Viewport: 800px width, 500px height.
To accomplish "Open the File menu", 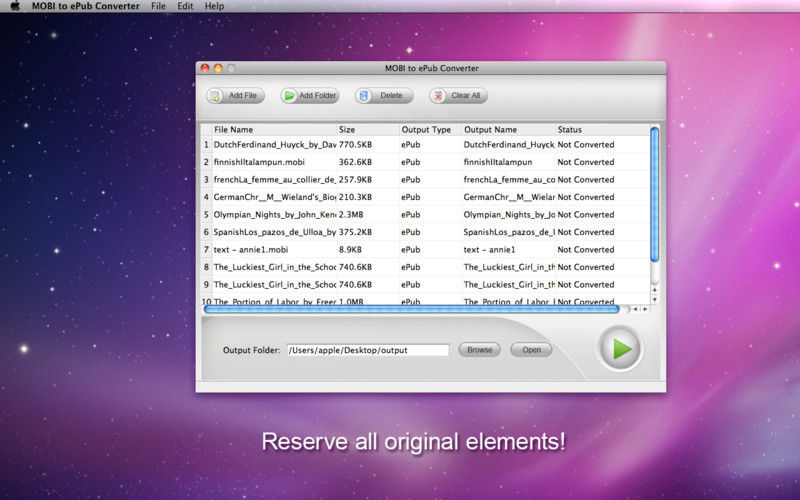I will 158,6.
